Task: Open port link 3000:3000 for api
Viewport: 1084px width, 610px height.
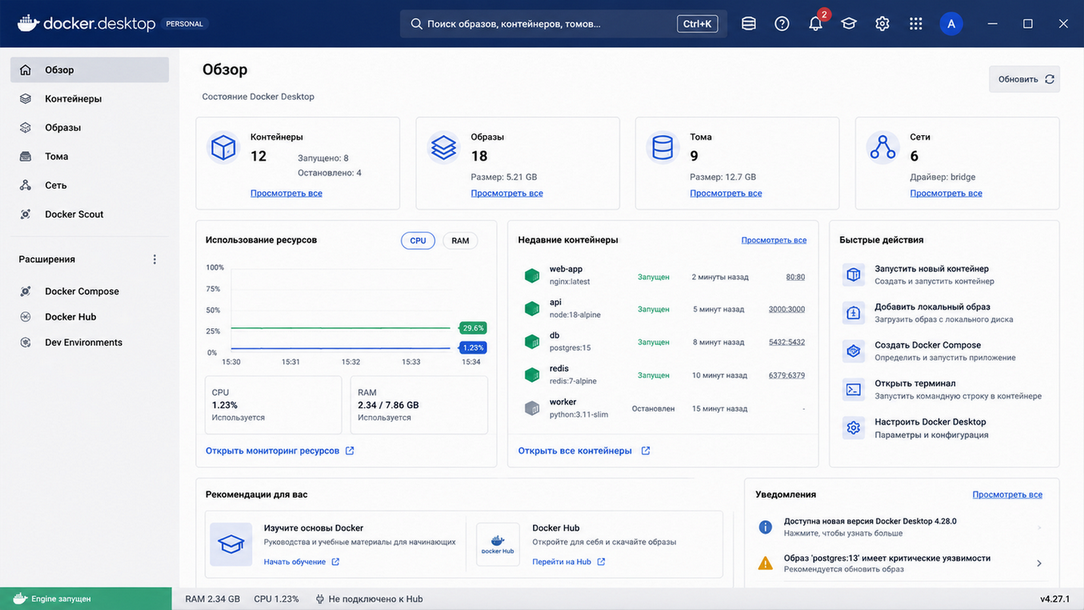Action: (x=787, y=309)
